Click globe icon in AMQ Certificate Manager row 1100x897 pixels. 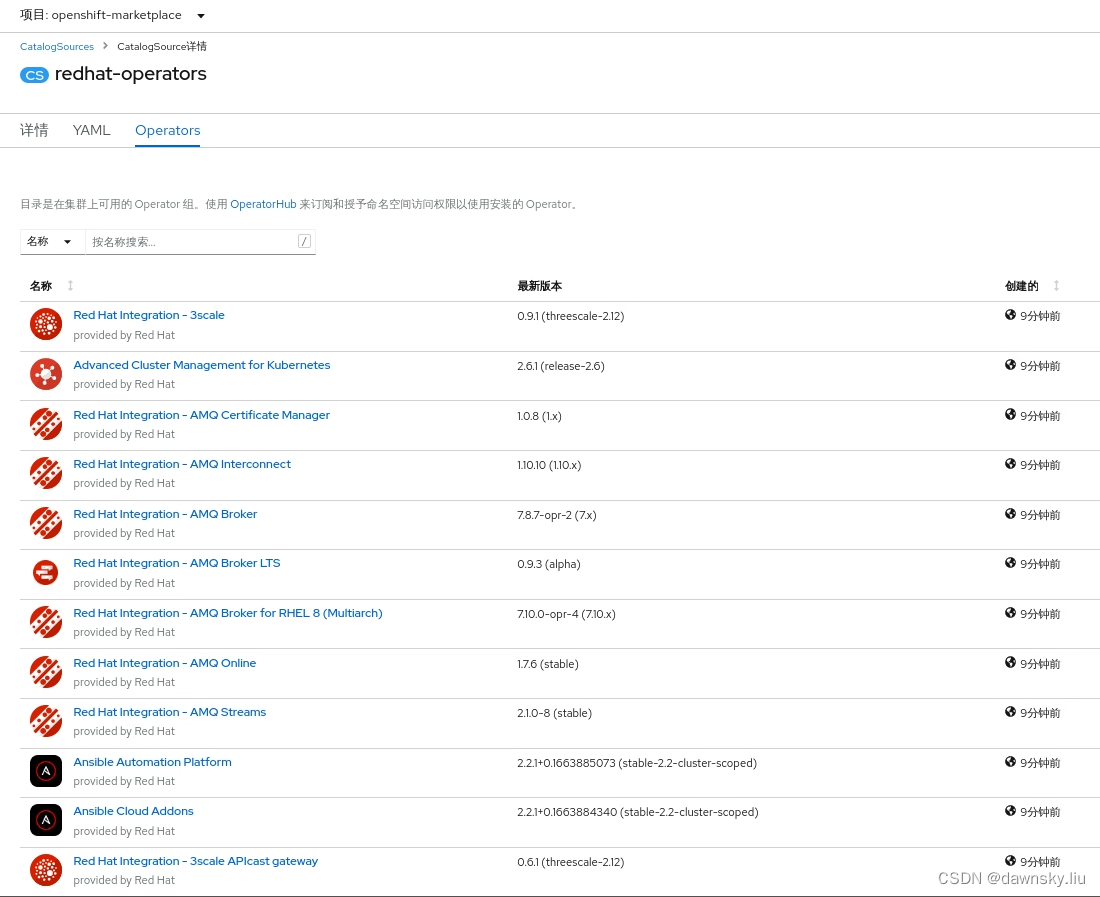pyautogui.click(x=1010, y=414)
